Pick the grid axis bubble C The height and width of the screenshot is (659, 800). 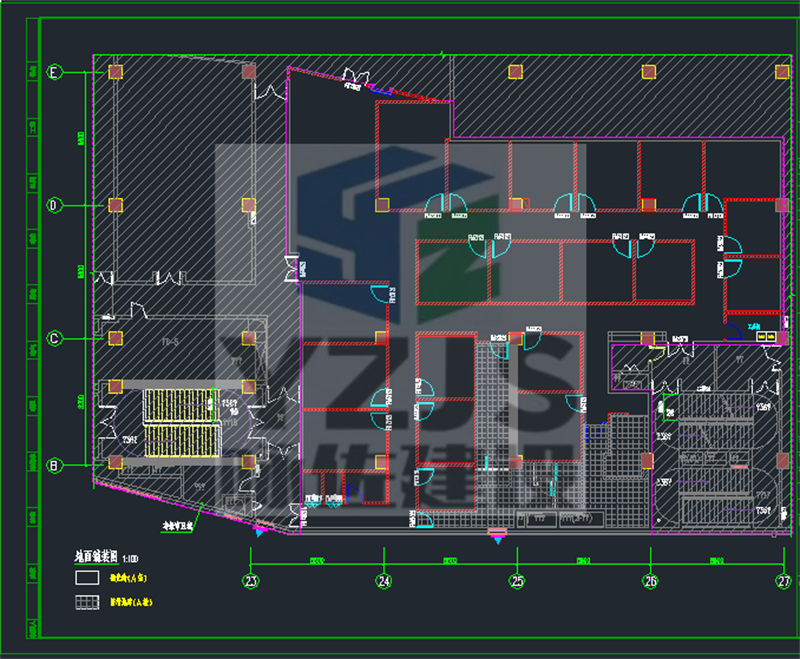pos(56,338)
